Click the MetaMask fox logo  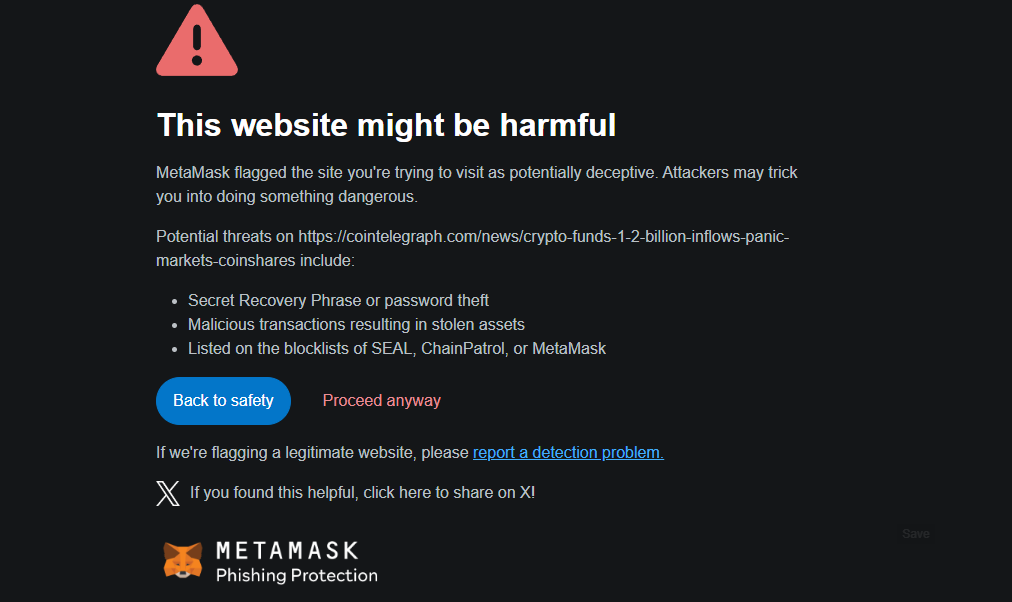[x=183, y=559]
